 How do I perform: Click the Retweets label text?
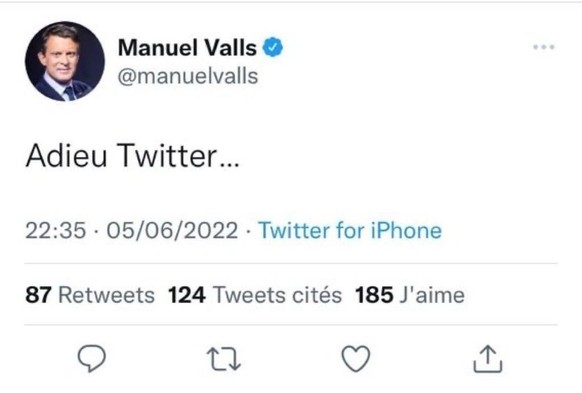click(x=107, y=295)
